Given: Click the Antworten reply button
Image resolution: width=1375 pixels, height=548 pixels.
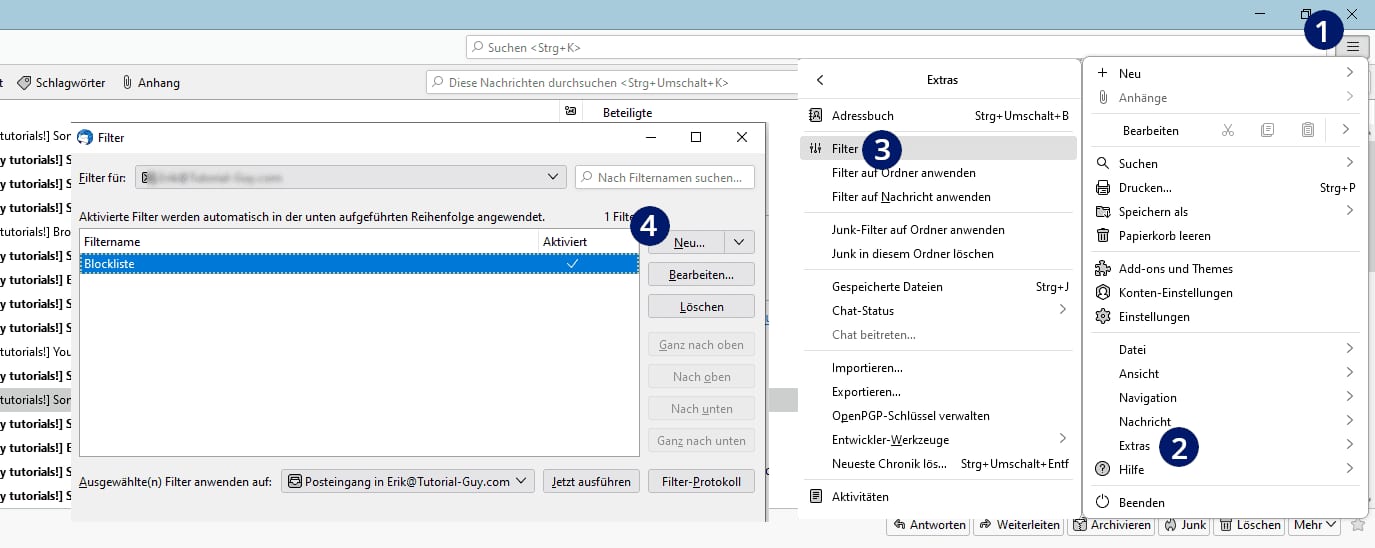Looking at the screenshot, I should [x=930, y=524].
